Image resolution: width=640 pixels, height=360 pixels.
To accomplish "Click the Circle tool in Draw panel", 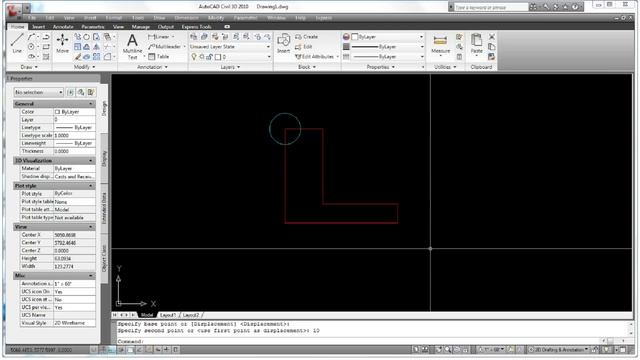I will click(x=31, y=47).
